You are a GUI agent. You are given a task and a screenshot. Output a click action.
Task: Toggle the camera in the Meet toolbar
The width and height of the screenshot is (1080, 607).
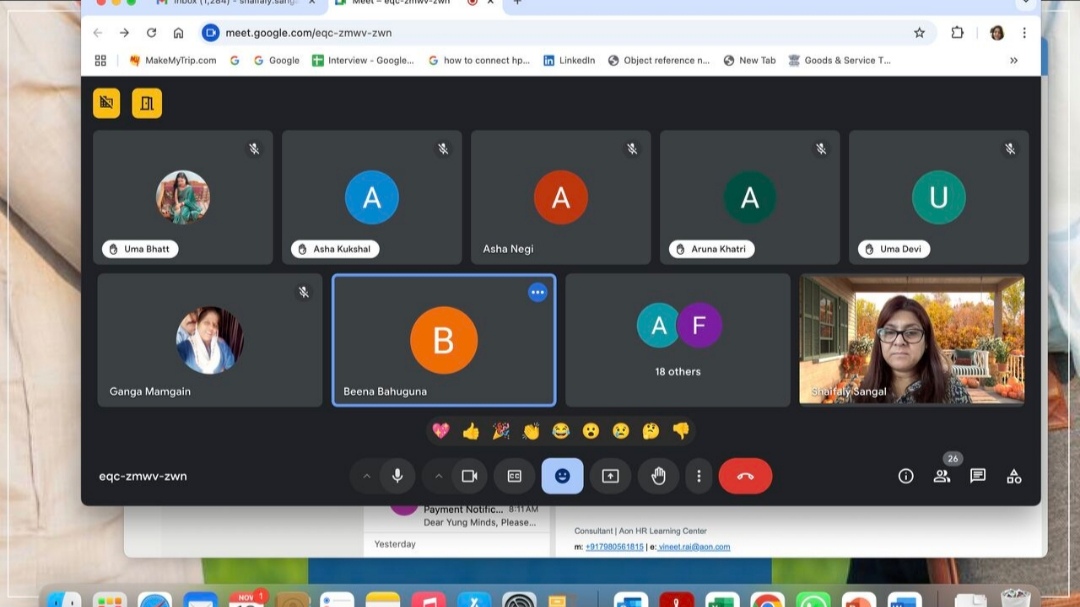470,476
